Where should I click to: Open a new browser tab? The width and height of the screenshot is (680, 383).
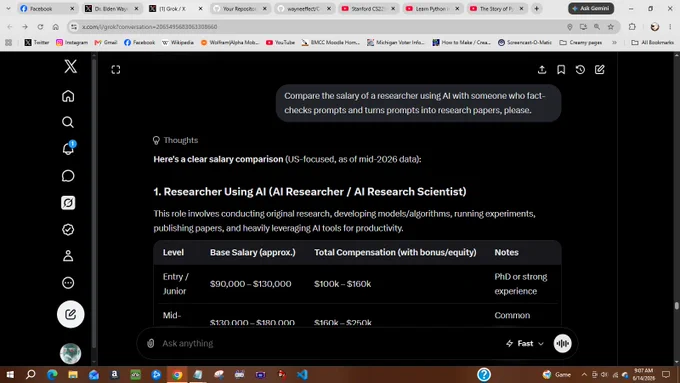click(536, 8)
